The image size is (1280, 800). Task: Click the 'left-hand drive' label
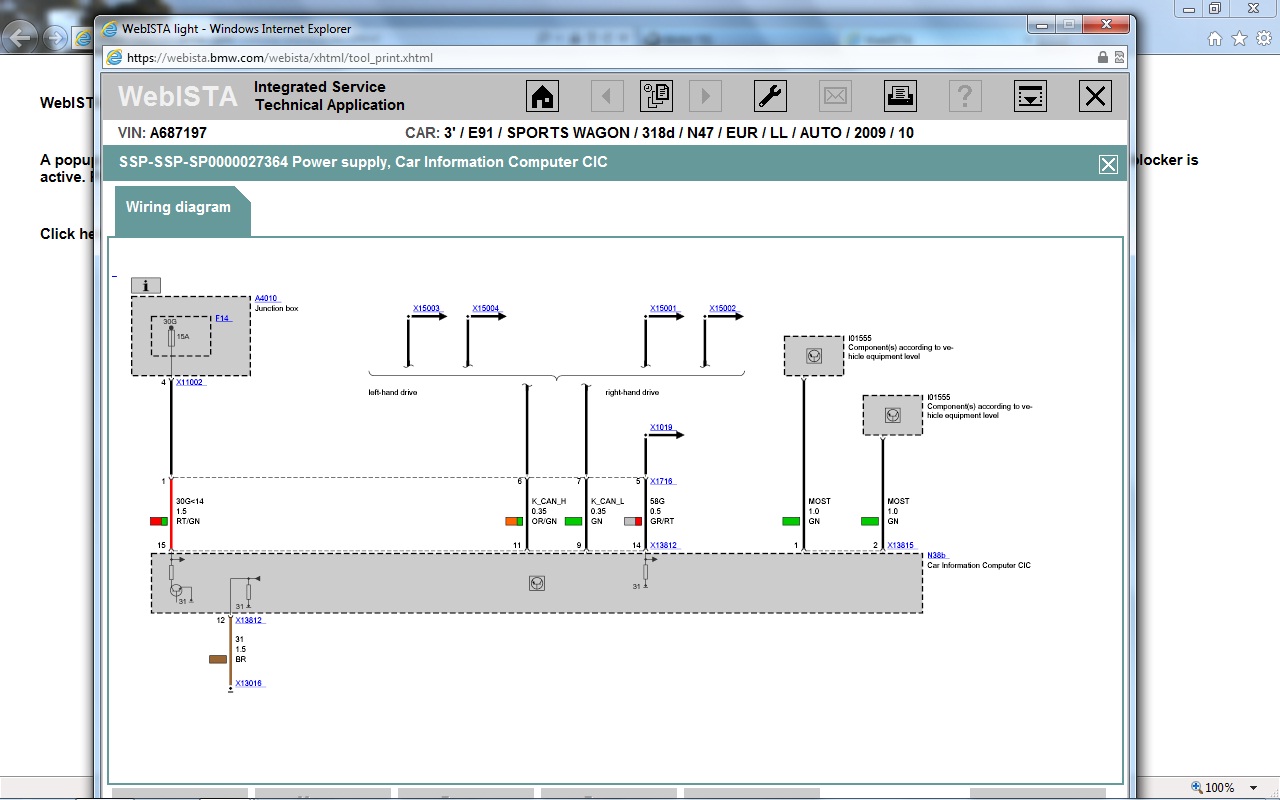click(393, 392)
